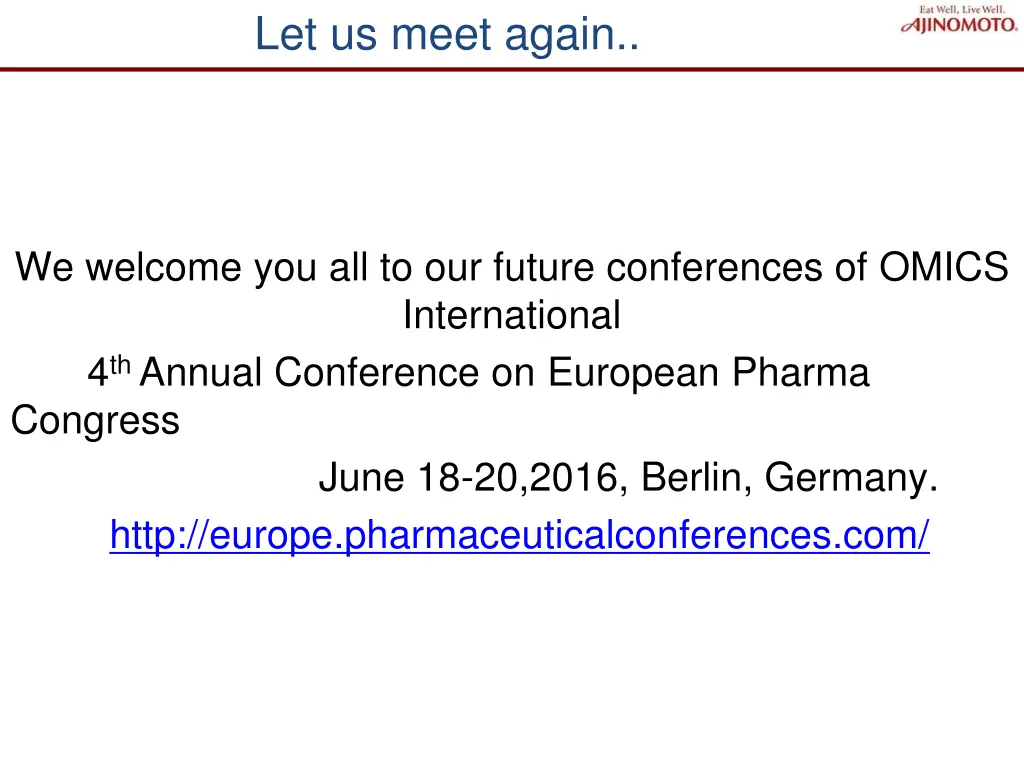Click the Ajinomoto logo
The height and width of the screenshot is (768, 1024).
(960, 25)
